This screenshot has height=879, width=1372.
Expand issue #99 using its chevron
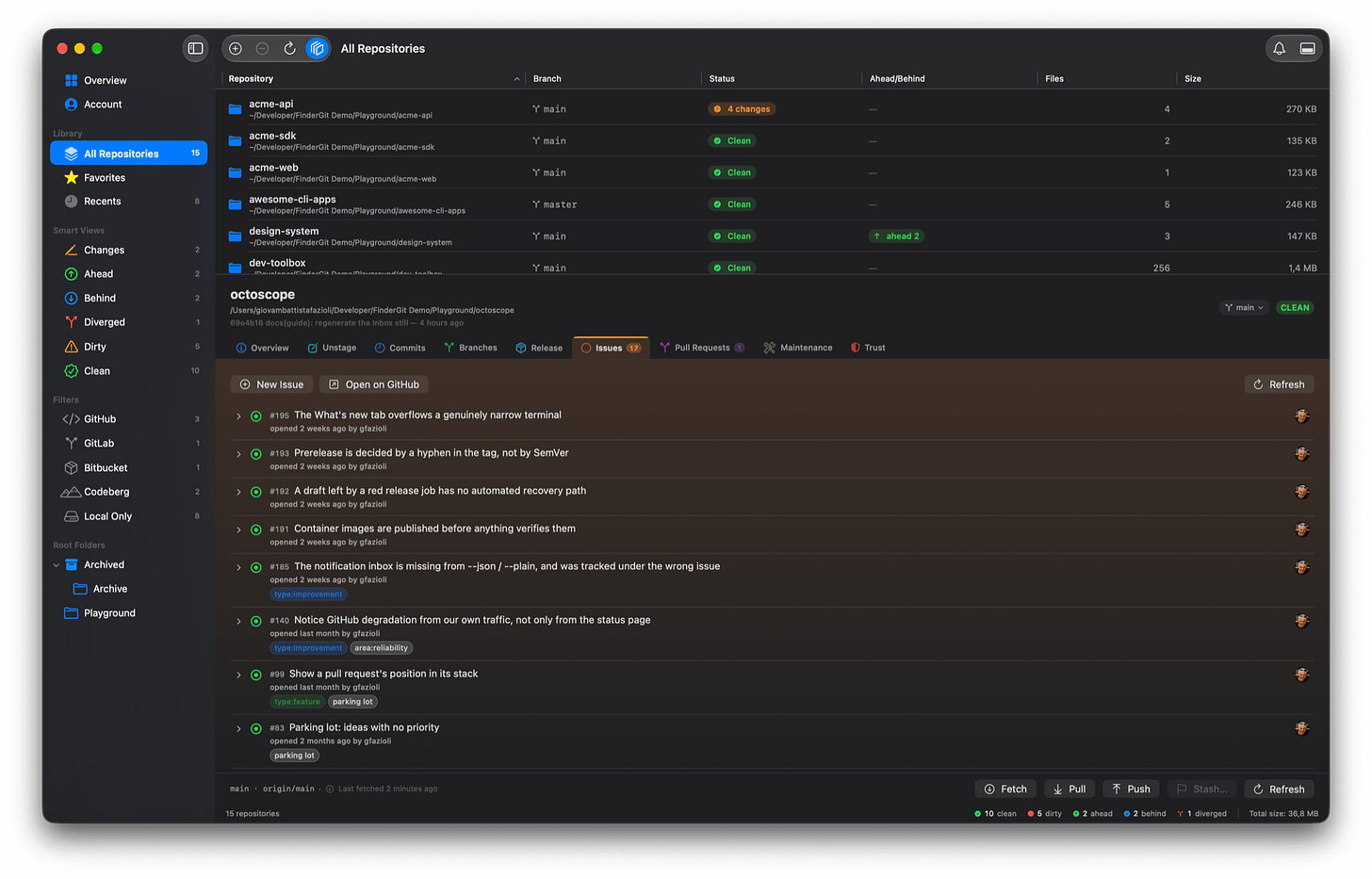238,675
